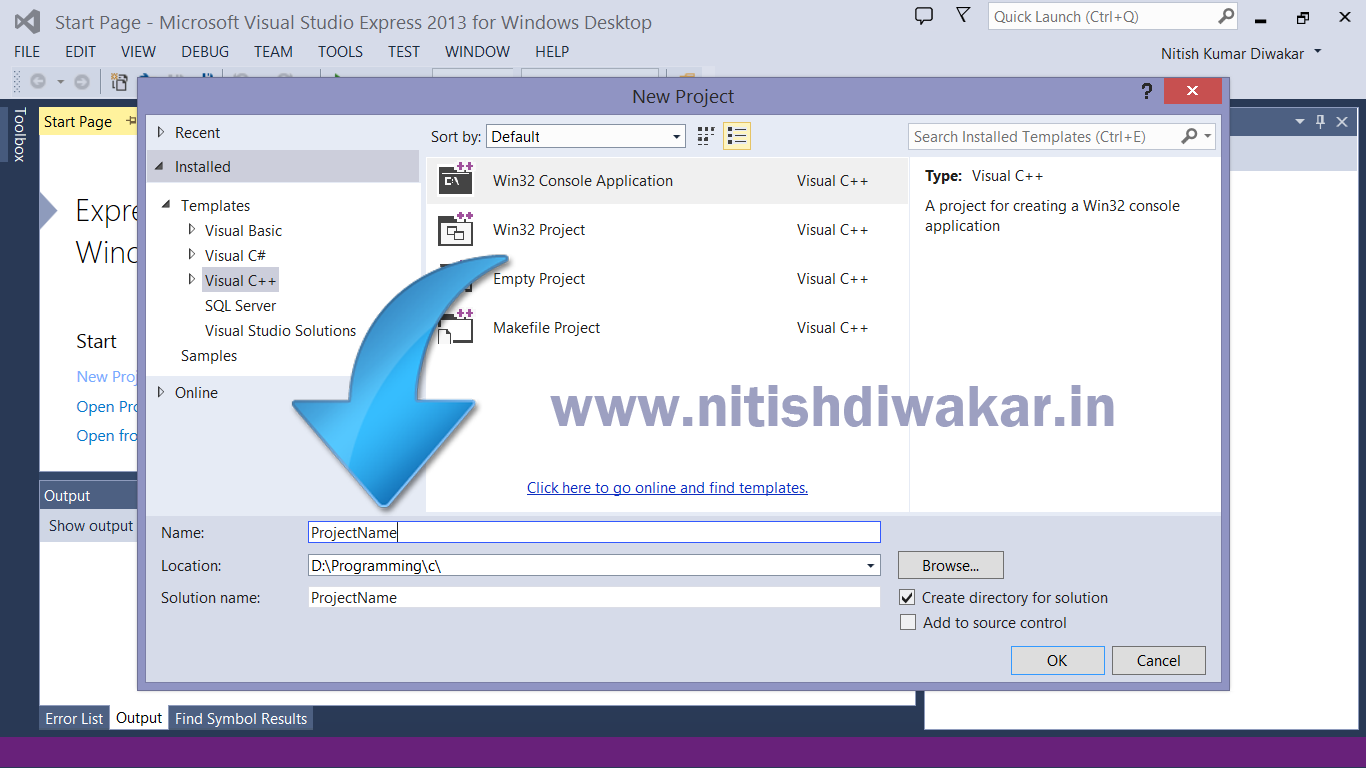The height and width of the screenshot is (768, 1366).
Task: Focus the project Name field
Action: tap(594, 533)
